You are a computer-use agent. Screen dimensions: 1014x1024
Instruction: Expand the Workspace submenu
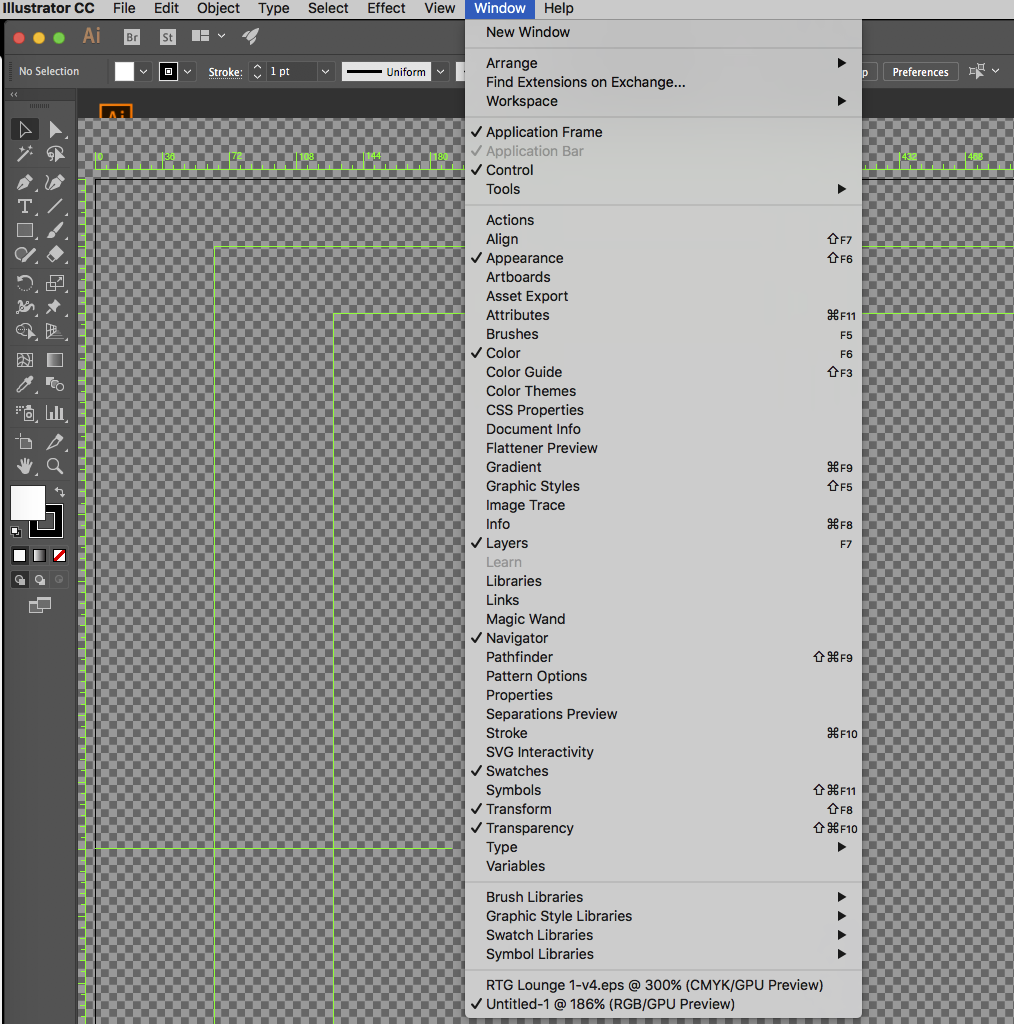click(x=663, y=101)
